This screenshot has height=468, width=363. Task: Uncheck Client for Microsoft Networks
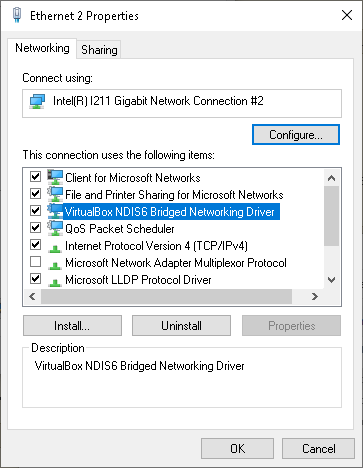(x=35, y=176)
